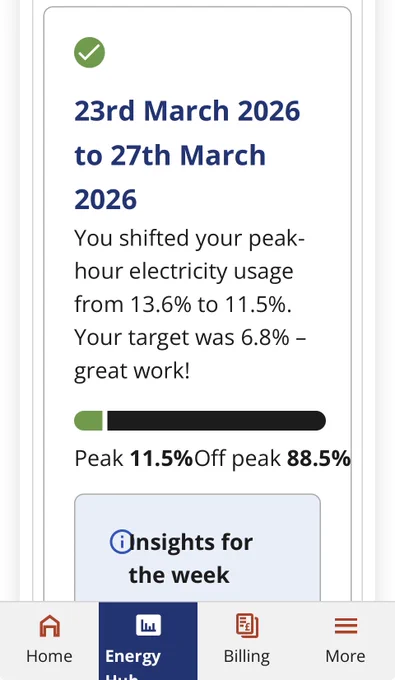The height and width of the screenshot is (680, 395).
Task: Tap the peak-hour usage summary paragraph
Action: click(x=190, y=304)
